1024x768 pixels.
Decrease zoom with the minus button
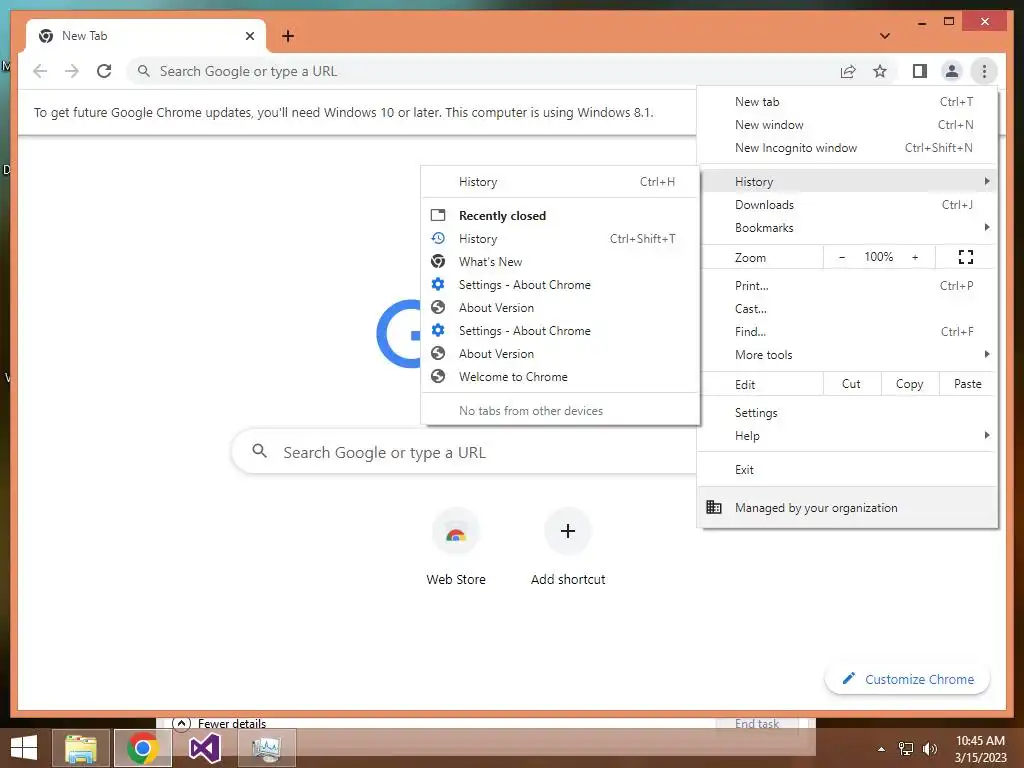842,257
